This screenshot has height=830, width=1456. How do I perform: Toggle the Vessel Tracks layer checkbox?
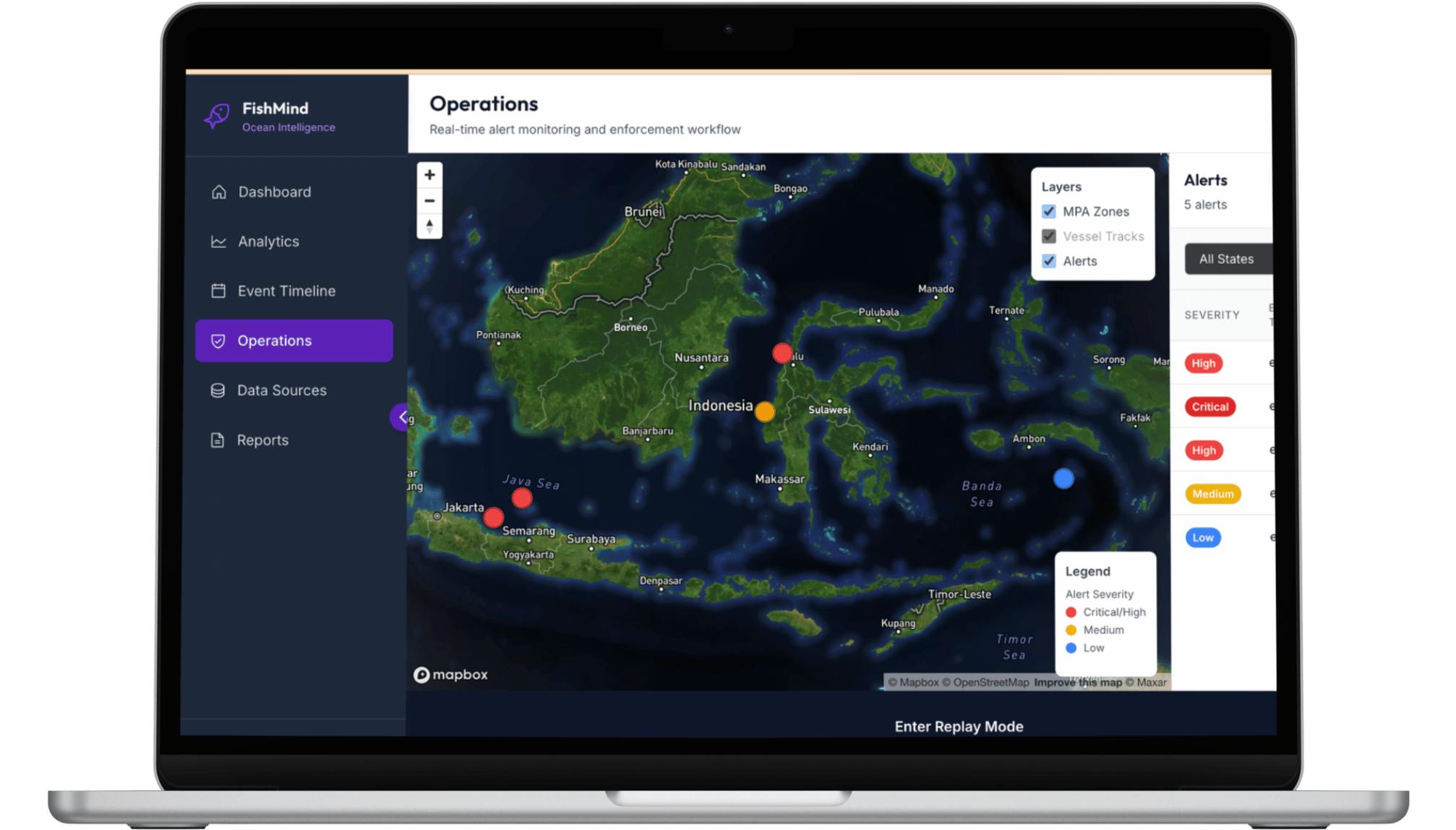[x=1049, y=236]
